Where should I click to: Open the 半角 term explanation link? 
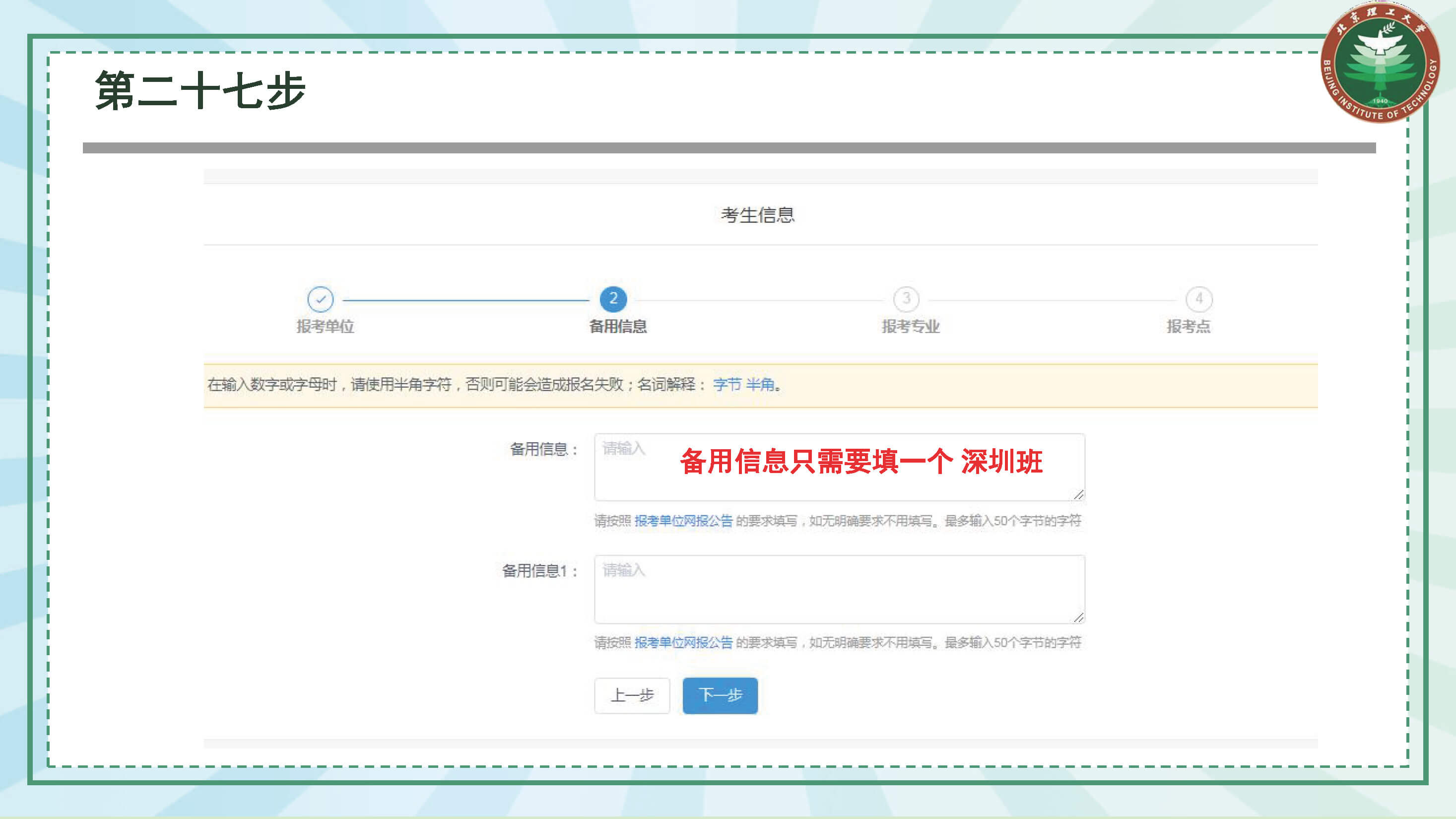(760, 385)
